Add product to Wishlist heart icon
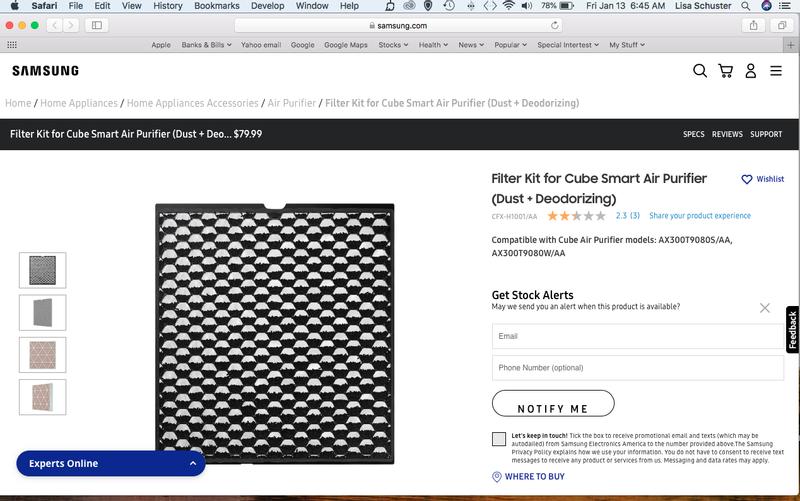Screen dimensions: 800x501 point(746,180)
